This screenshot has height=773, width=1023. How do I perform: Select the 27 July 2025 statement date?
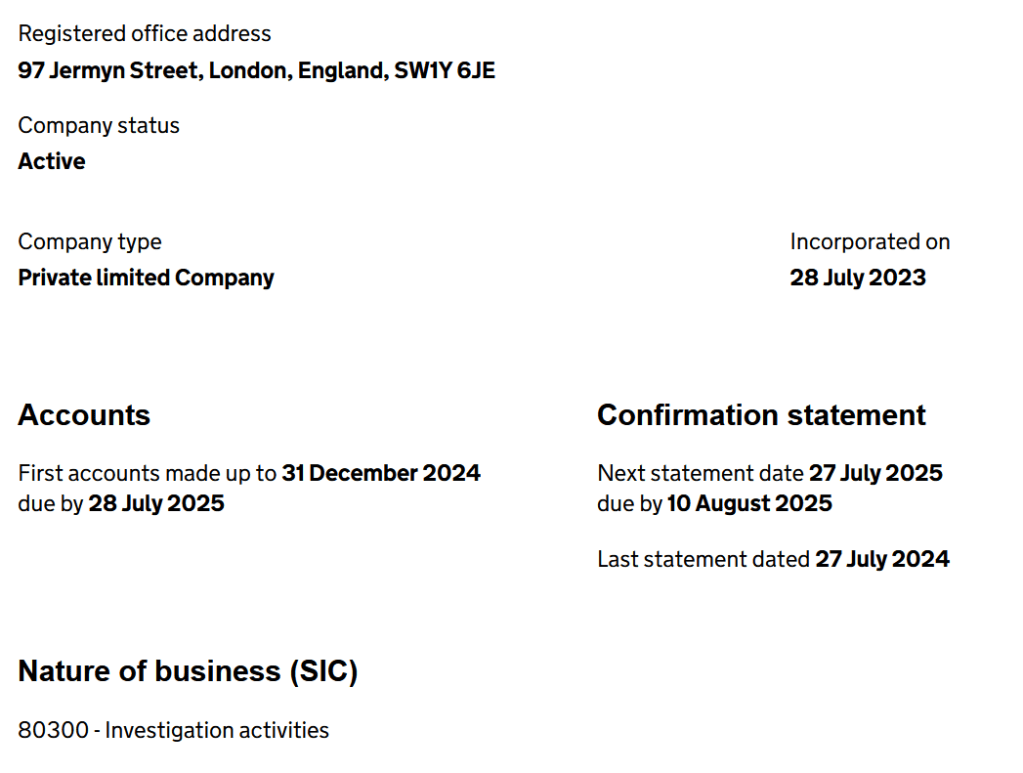click(875, 473)
